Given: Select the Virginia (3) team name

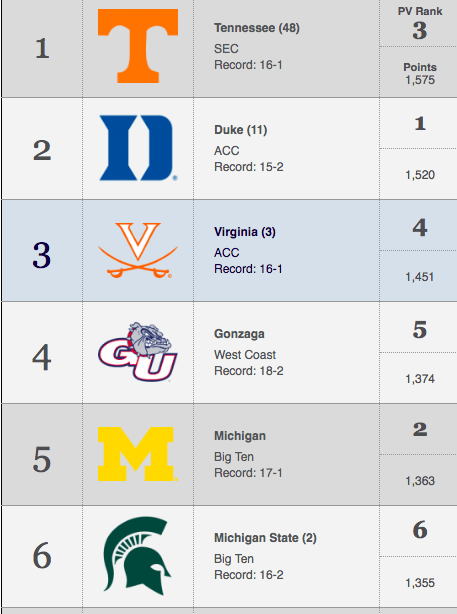Looking at the screenshot, I should pyautogui.click(x=245, y=232).
